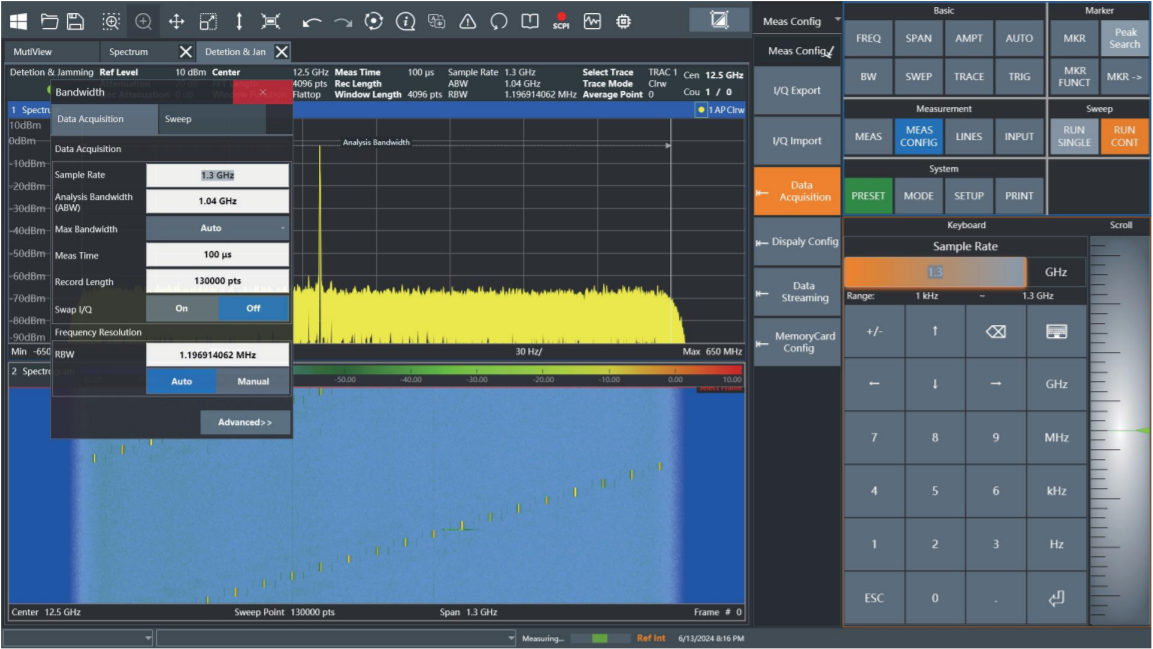Open Dispaly Config side panel
Image resolution: width=1153 pixels, height=649 pixels.
pyautogui.click(x=797, y=241)
